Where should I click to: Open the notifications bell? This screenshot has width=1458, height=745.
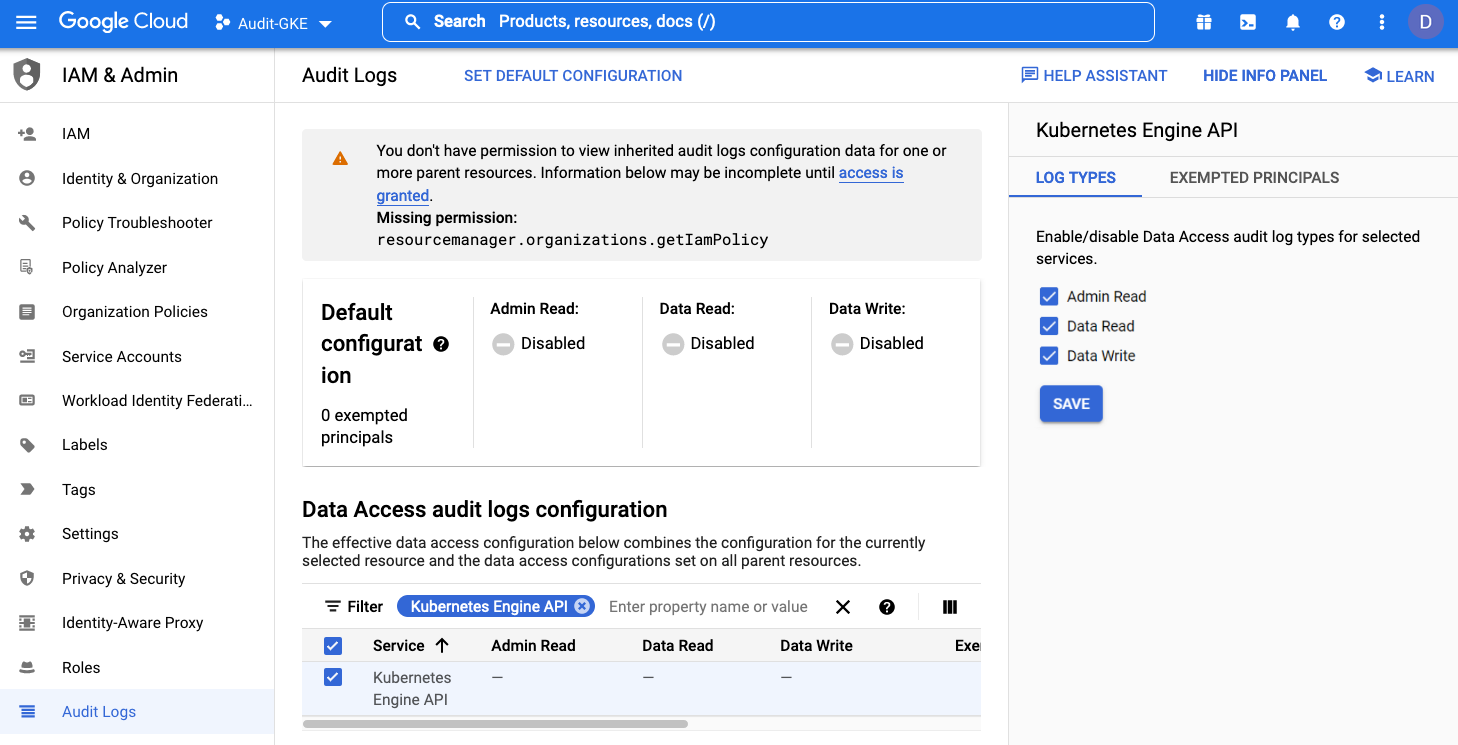(x=1293, y=22)
